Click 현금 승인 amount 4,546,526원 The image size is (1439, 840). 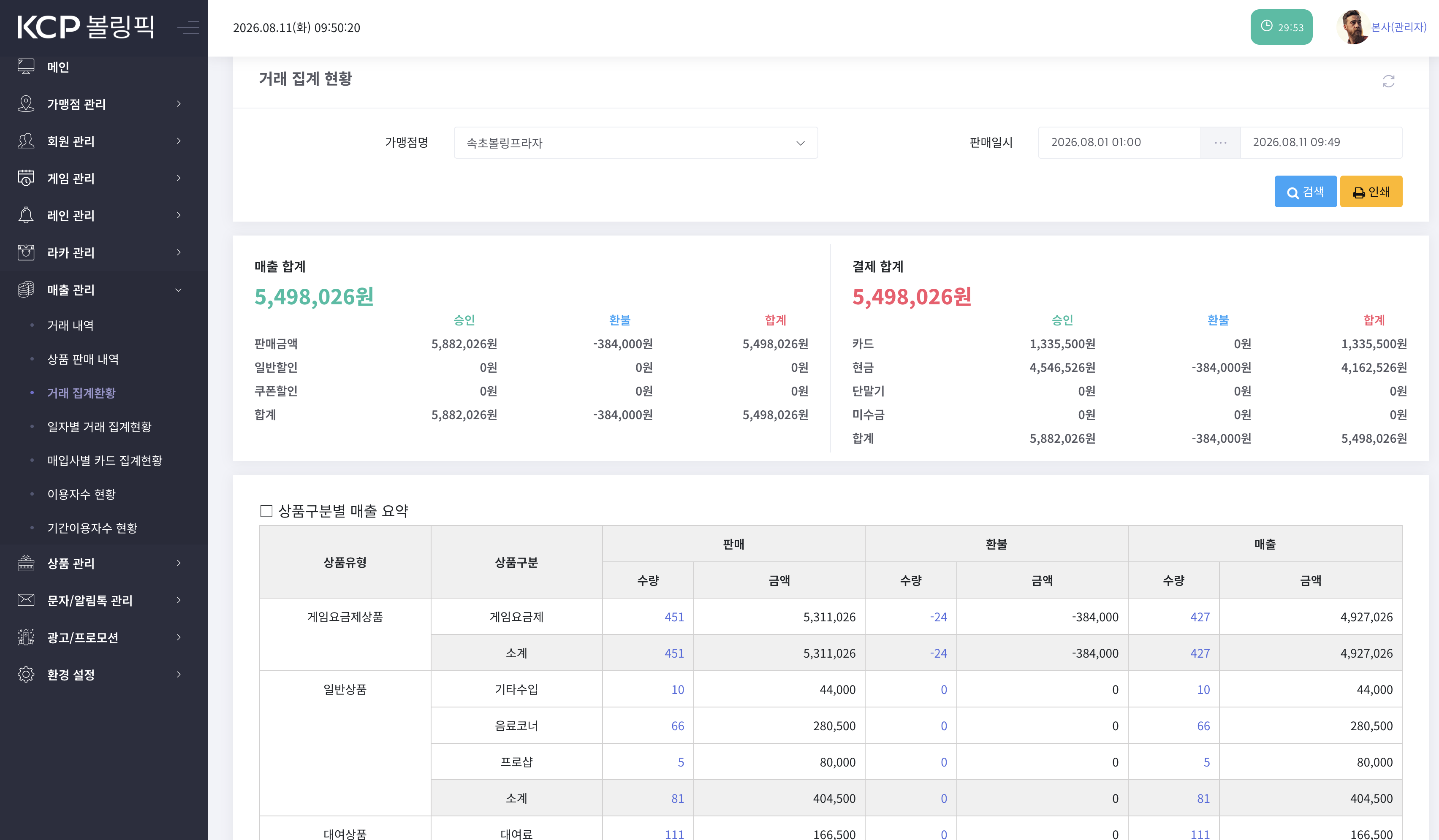click(1062, 367)
